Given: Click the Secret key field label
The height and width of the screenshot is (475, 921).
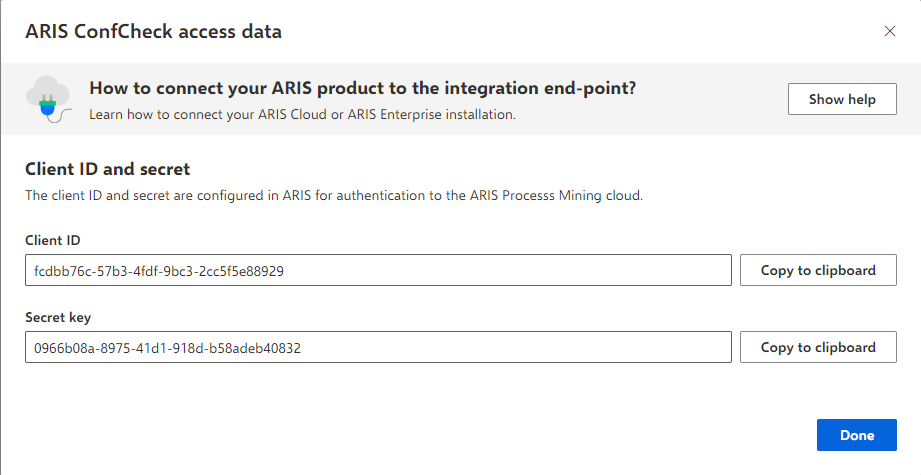Looking at the screenshot, I should [x=58, y=318].
